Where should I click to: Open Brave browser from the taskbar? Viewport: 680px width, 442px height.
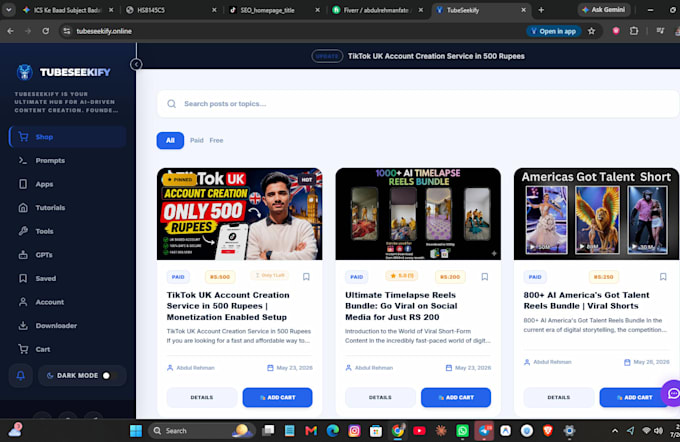pyautogui.click(x=548, y=431)
